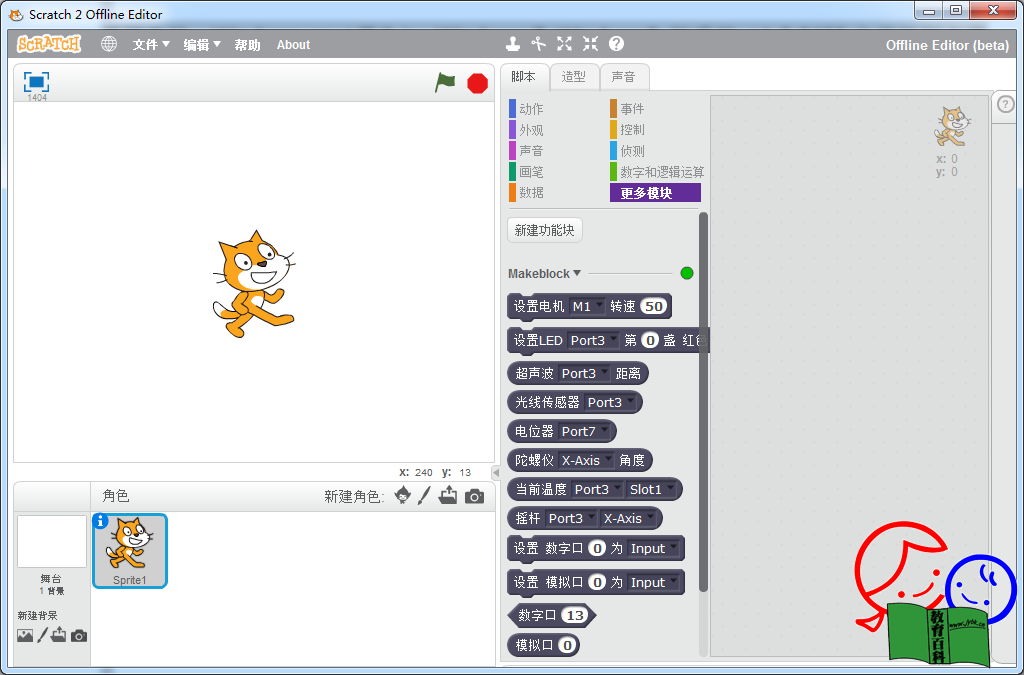Open Port3 dropdown in 超声波 block
Screen dimensions: 1024x675
[x=584, y=373]
